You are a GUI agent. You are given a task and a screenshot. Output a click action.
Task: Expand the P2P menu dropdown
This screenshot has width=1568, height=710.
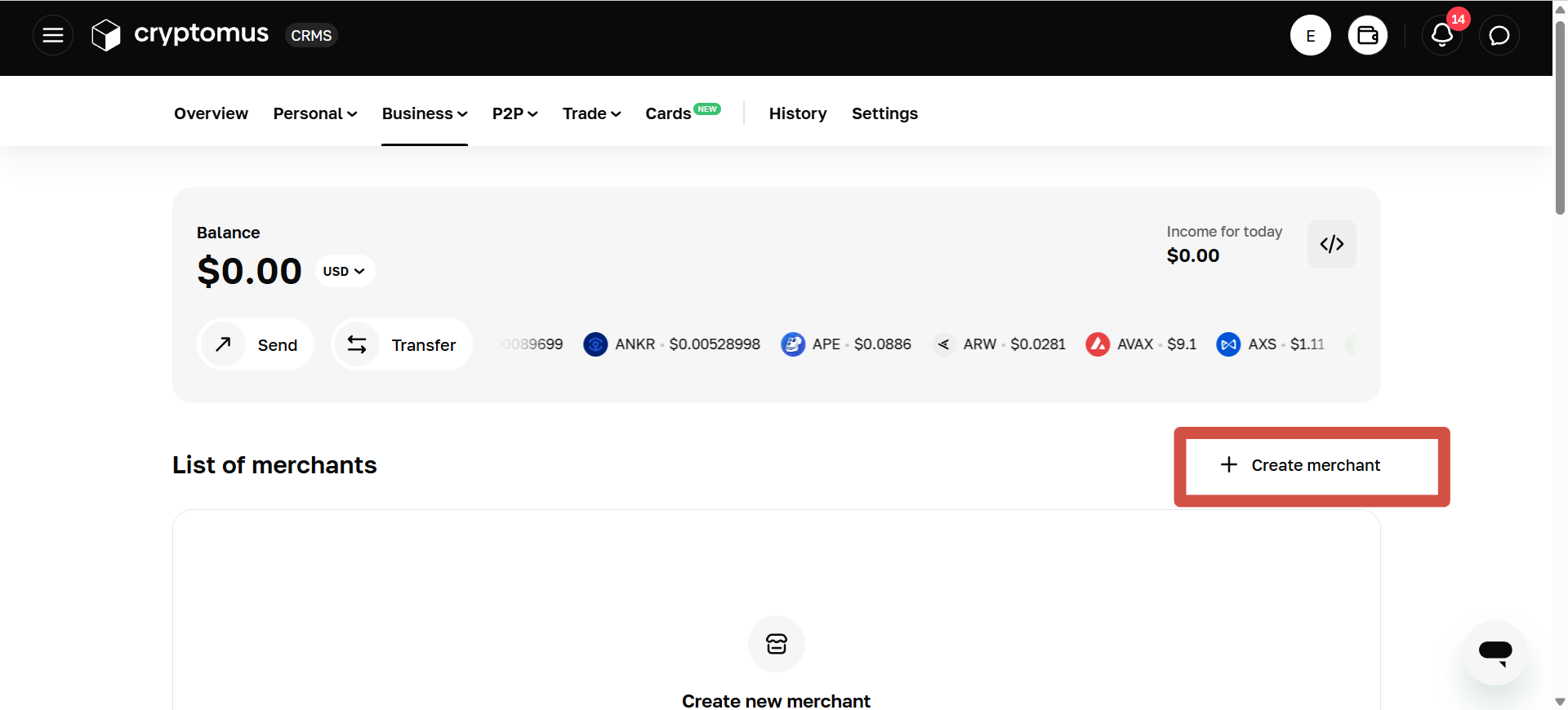pos(514,113)
